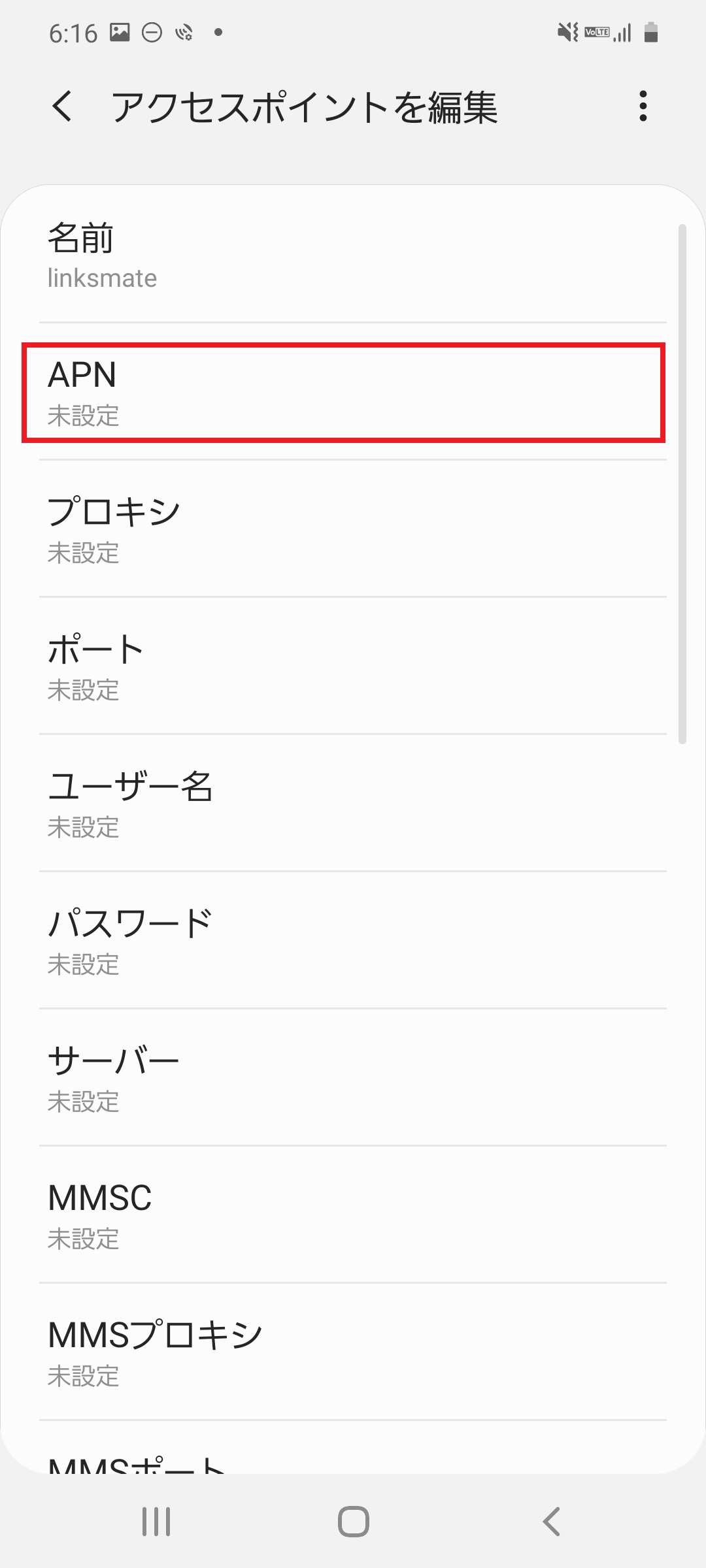Tap the battery status icon
Screen dimensions: 706x1568
(x=650, y=32)
